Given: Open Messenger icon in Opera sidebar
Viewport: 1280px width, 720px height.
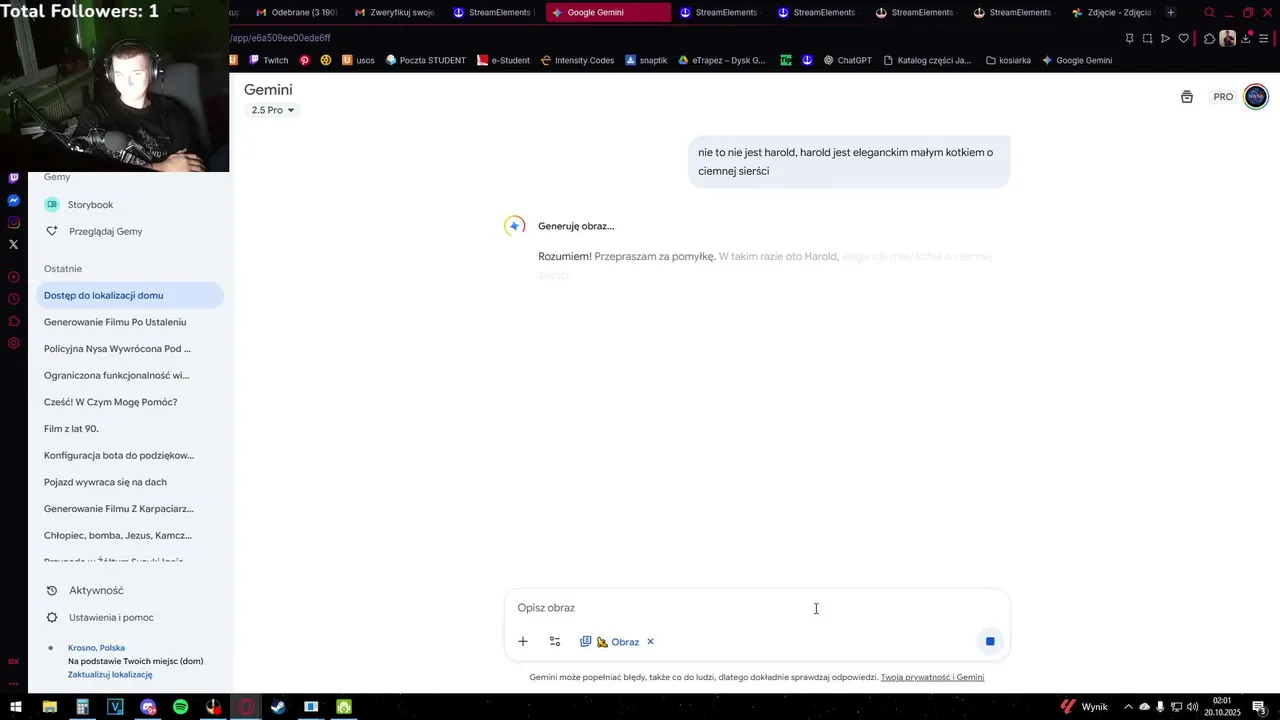Looking at the screenshot, I should point(13,200).
